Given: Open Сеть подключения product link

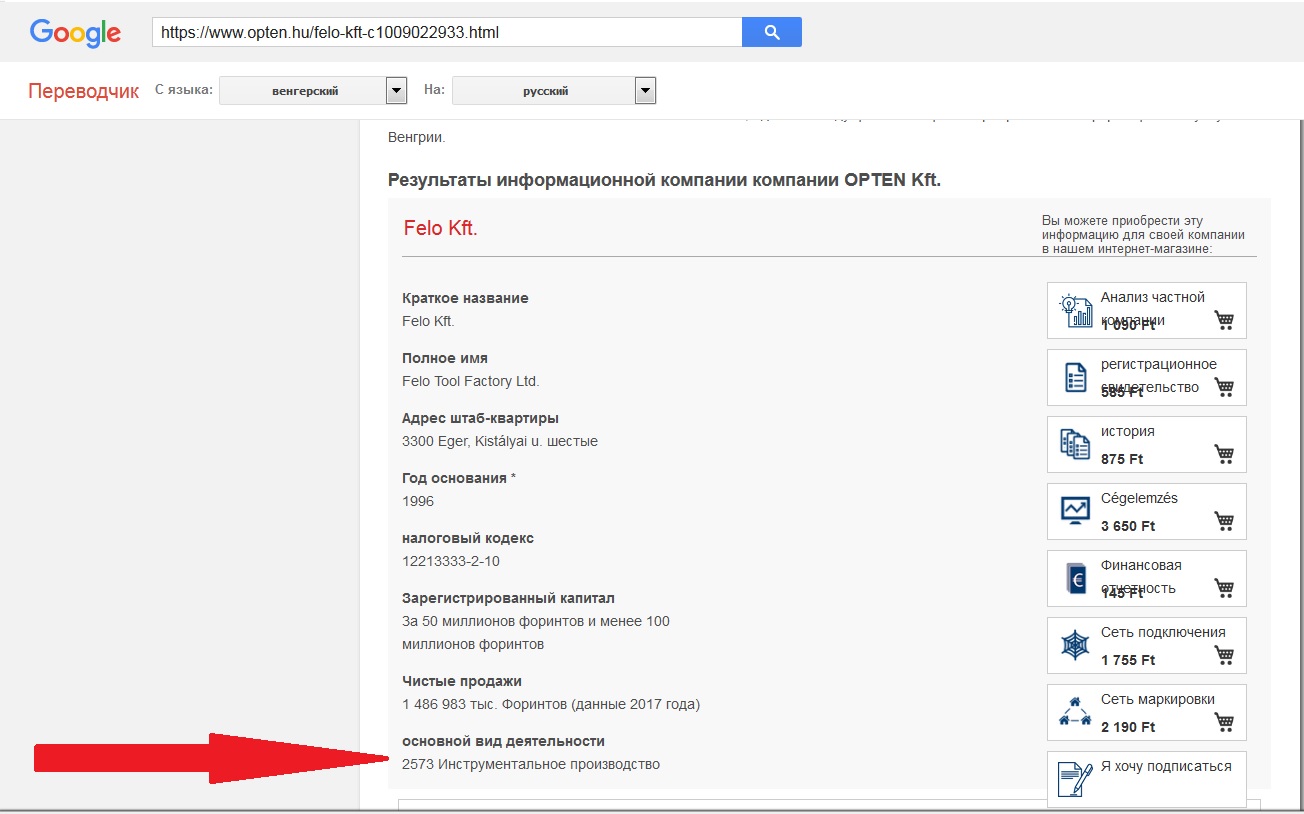Looking at the screenshot, I should pos(1163,632).
